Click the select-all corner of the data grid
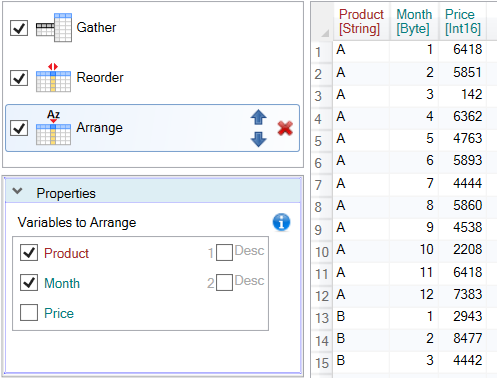This screenshot has height=379, width=497. 322,22
